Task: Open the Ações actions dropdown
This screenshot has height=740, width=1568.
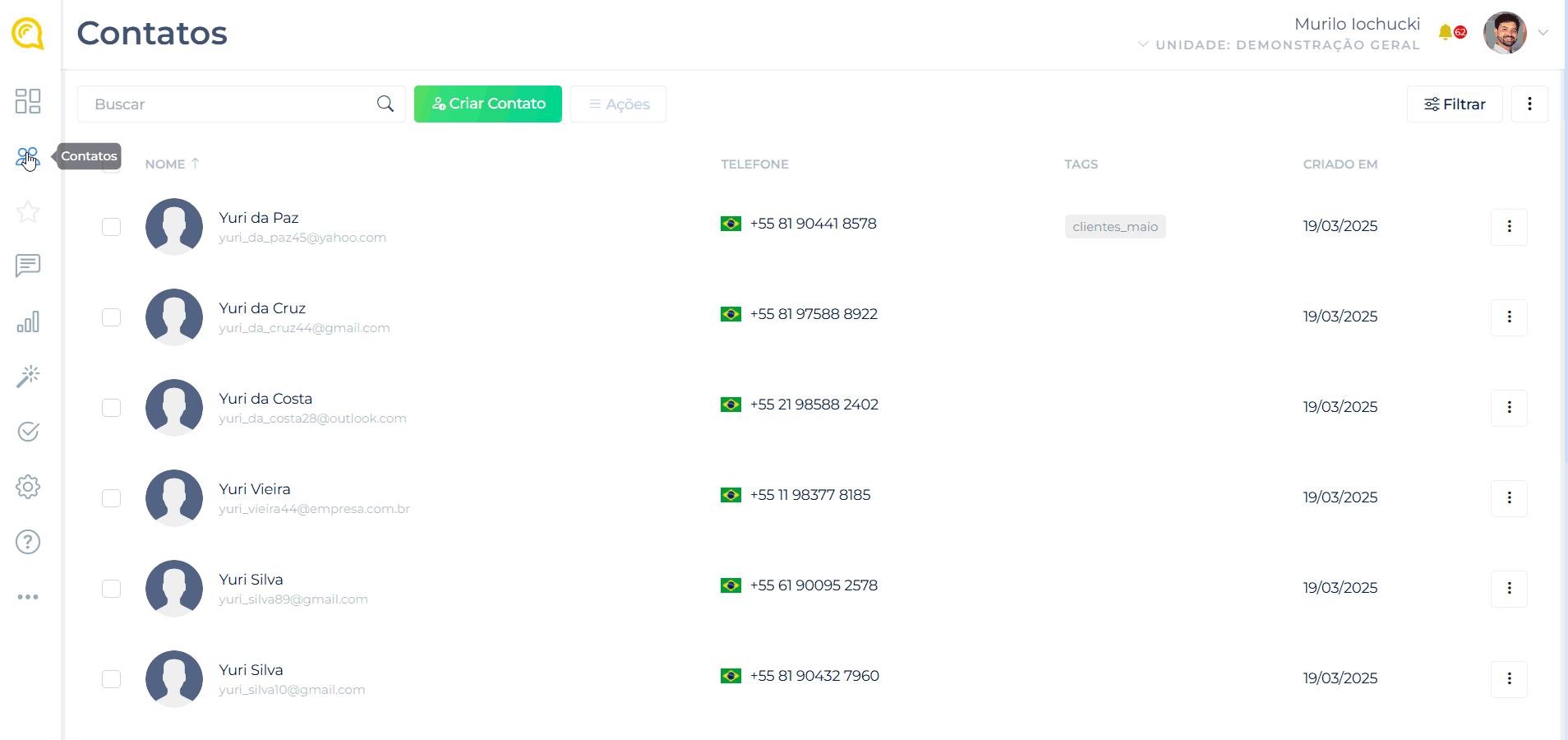Action: (618, 104)
